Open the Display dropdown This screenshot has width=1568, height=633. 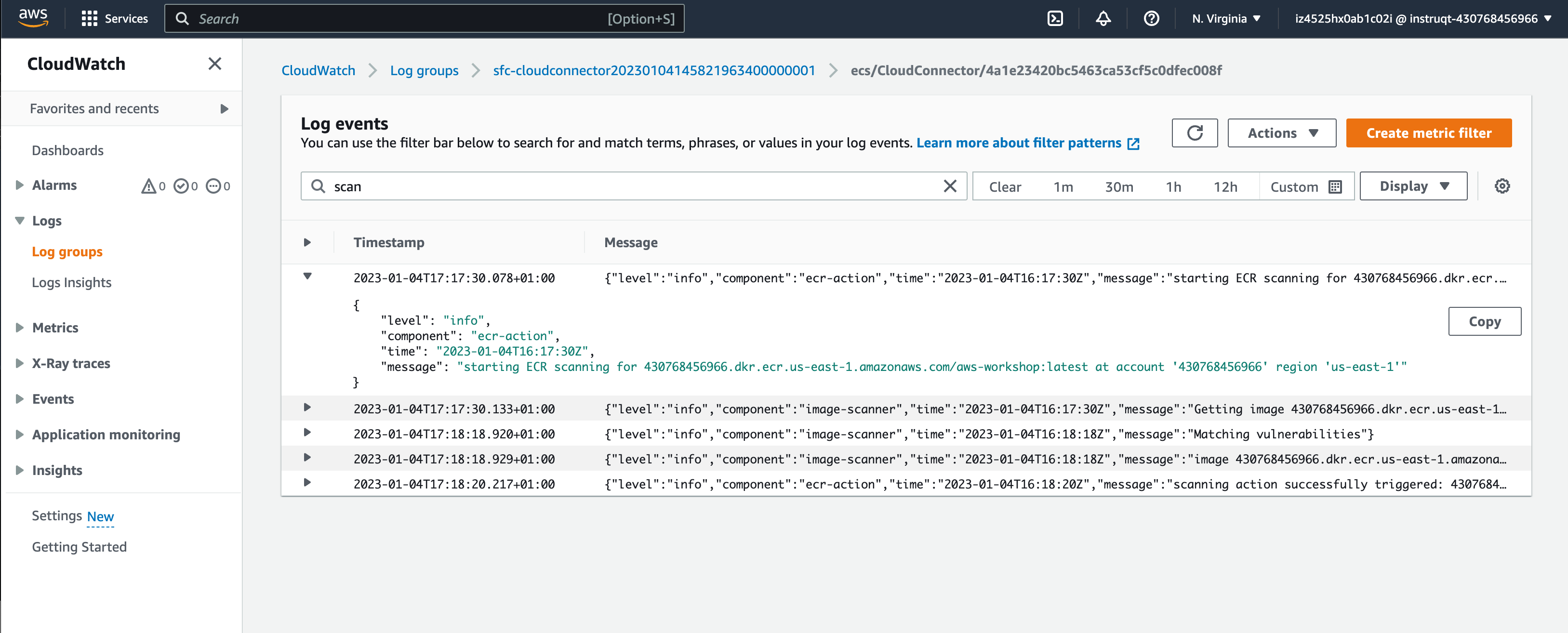point(1413,185)
